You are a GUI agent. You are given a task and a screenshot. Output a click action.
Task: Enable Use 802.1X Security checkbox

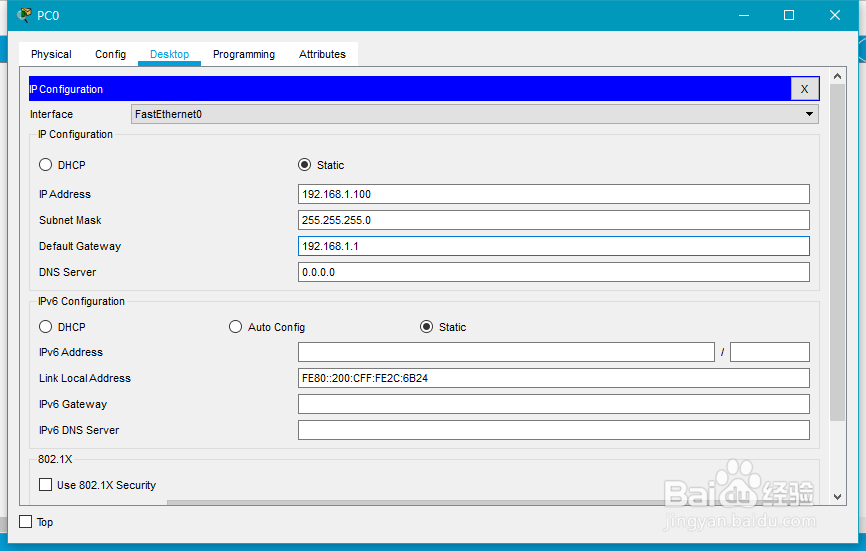click(x=45, y=485)
